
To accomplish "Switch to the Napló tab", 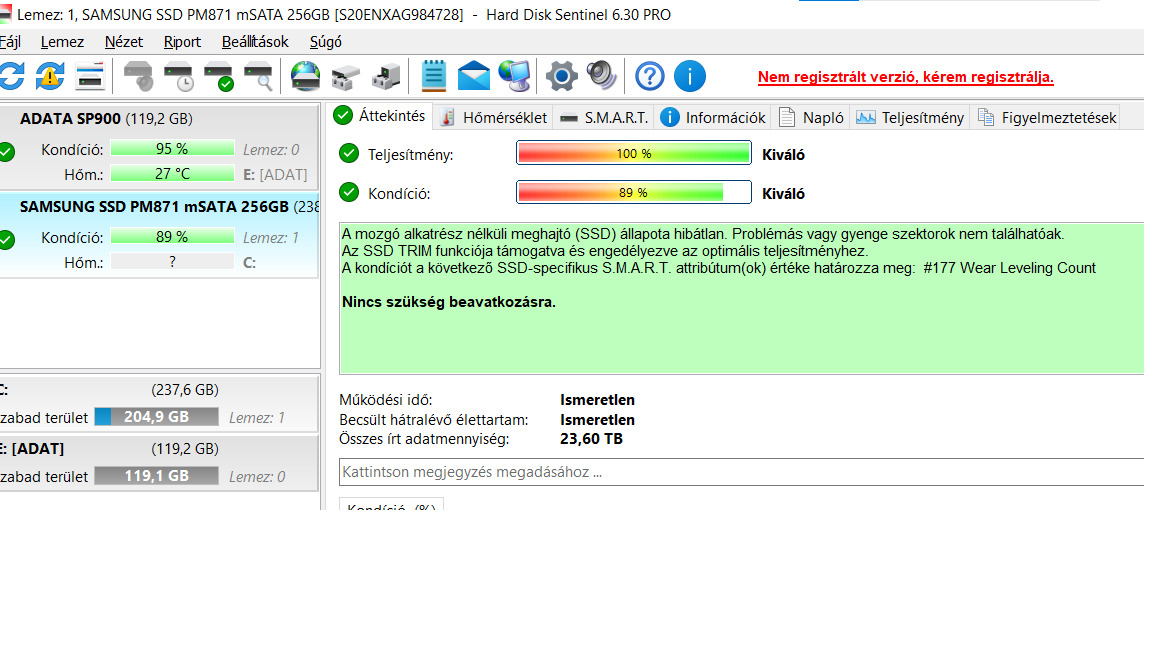I will pos(811,118).
